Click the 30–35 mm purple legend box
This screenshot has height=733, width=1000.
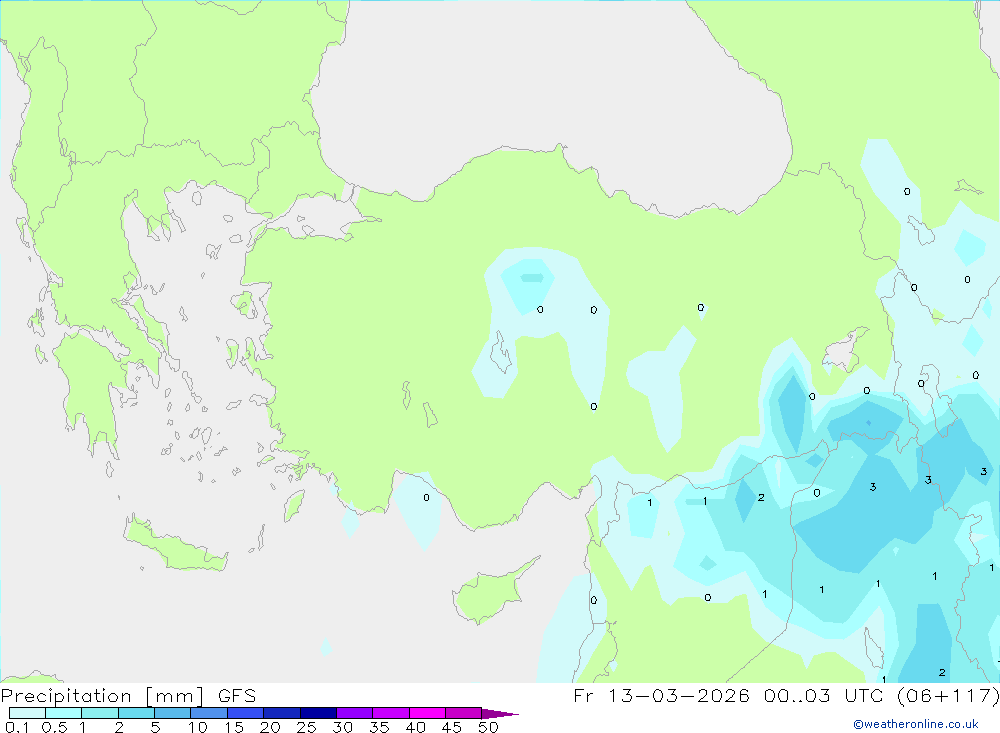pyautogui.click(x=355, y=713)
